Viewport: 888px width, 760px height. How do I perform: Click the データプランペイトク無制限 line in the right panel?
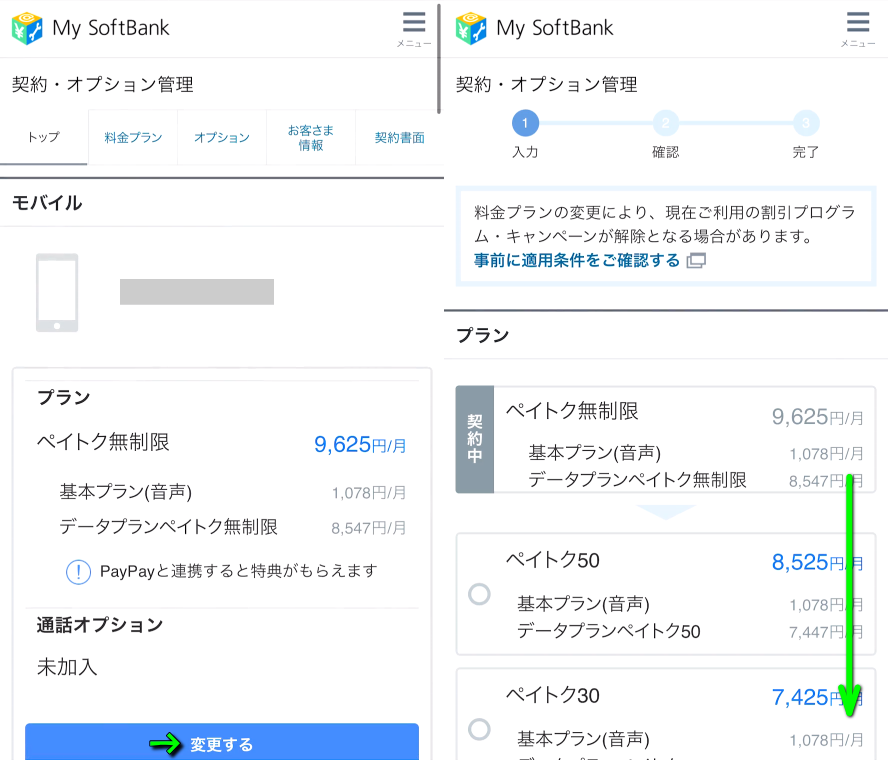(x=638, y=480)
